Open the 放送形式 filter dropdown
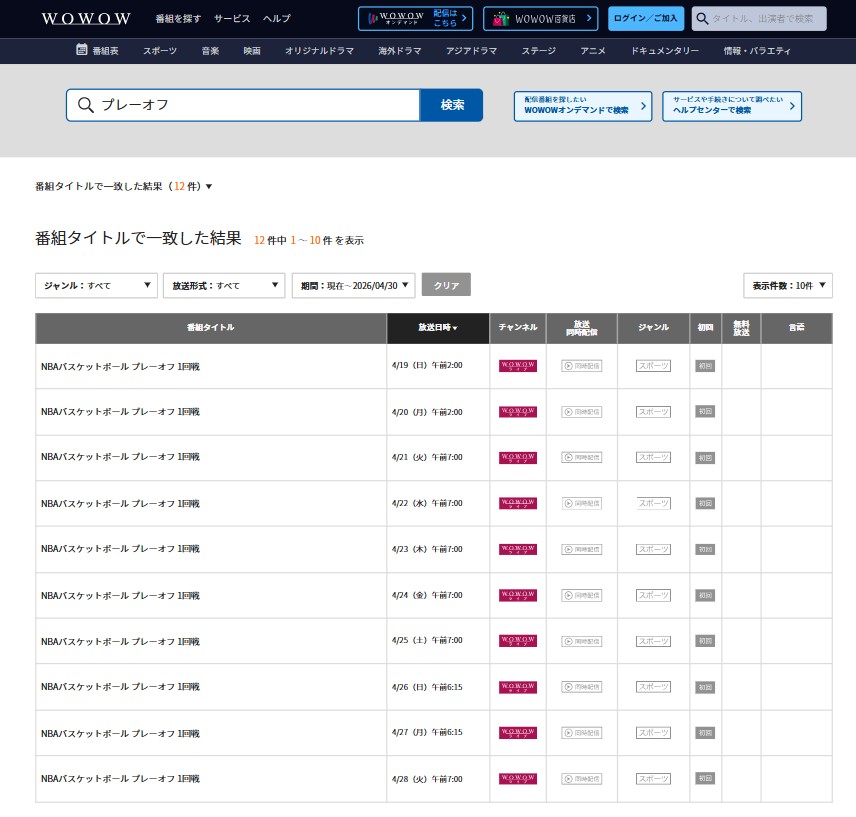 point(224,285)
